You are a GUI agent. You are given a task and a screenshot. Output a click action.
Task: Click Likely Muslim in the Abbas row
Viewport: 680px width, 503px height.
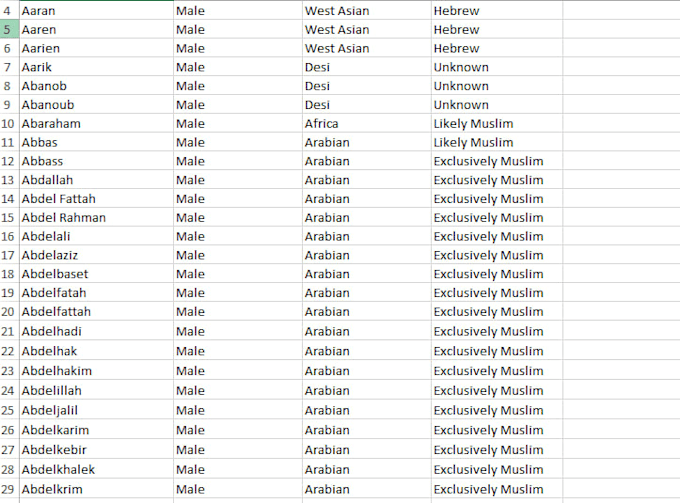(497, 142)
